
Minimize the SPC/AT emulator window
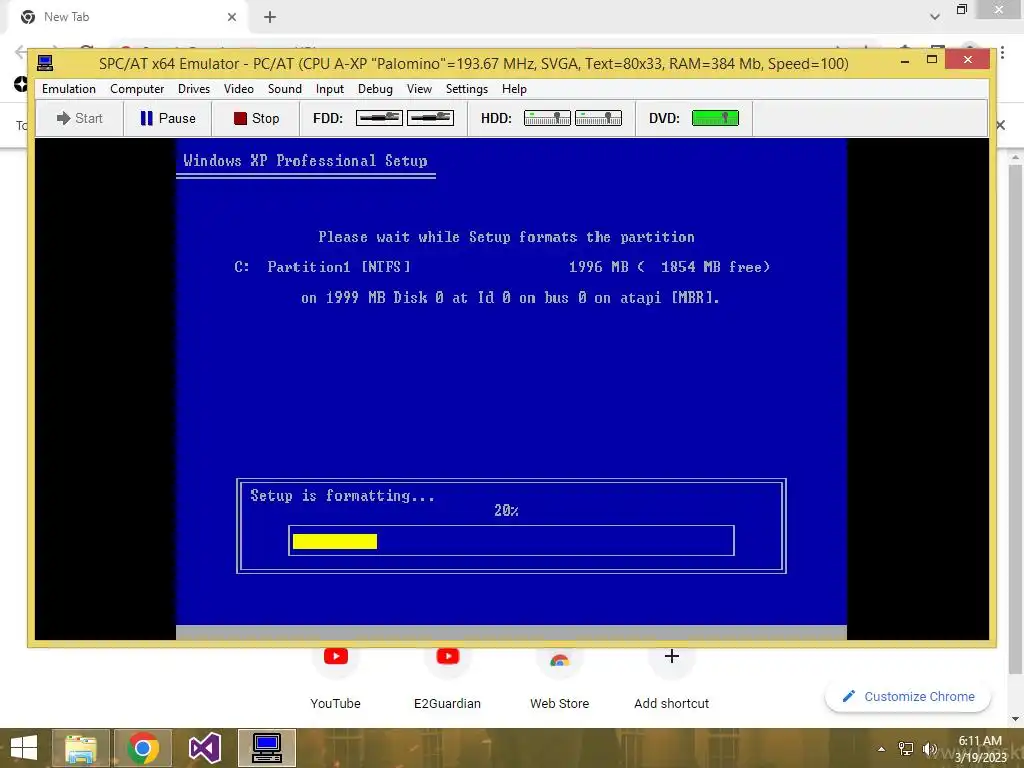(905, 61)
